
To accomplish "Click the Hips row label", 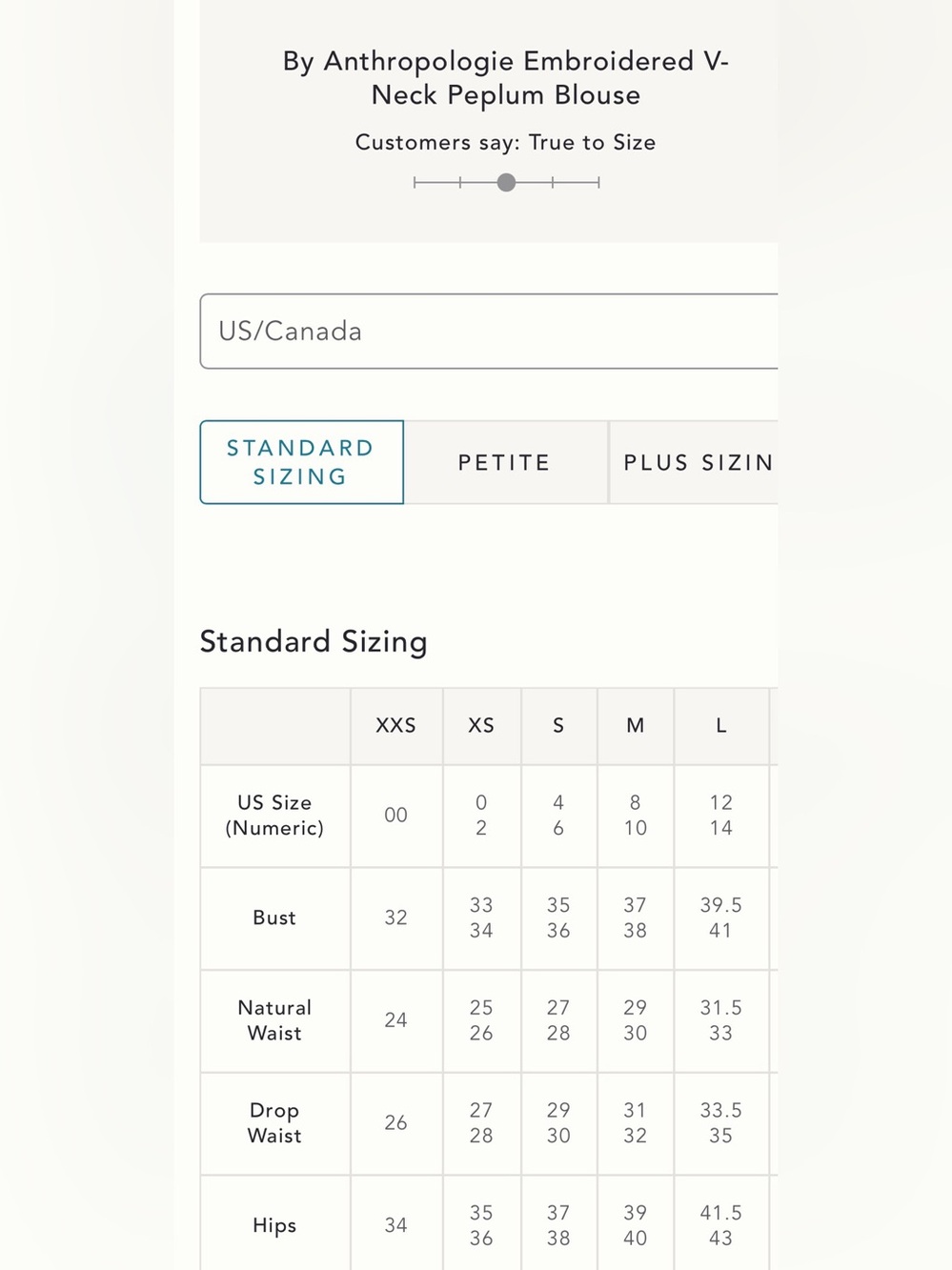I will pos(274,1226).
